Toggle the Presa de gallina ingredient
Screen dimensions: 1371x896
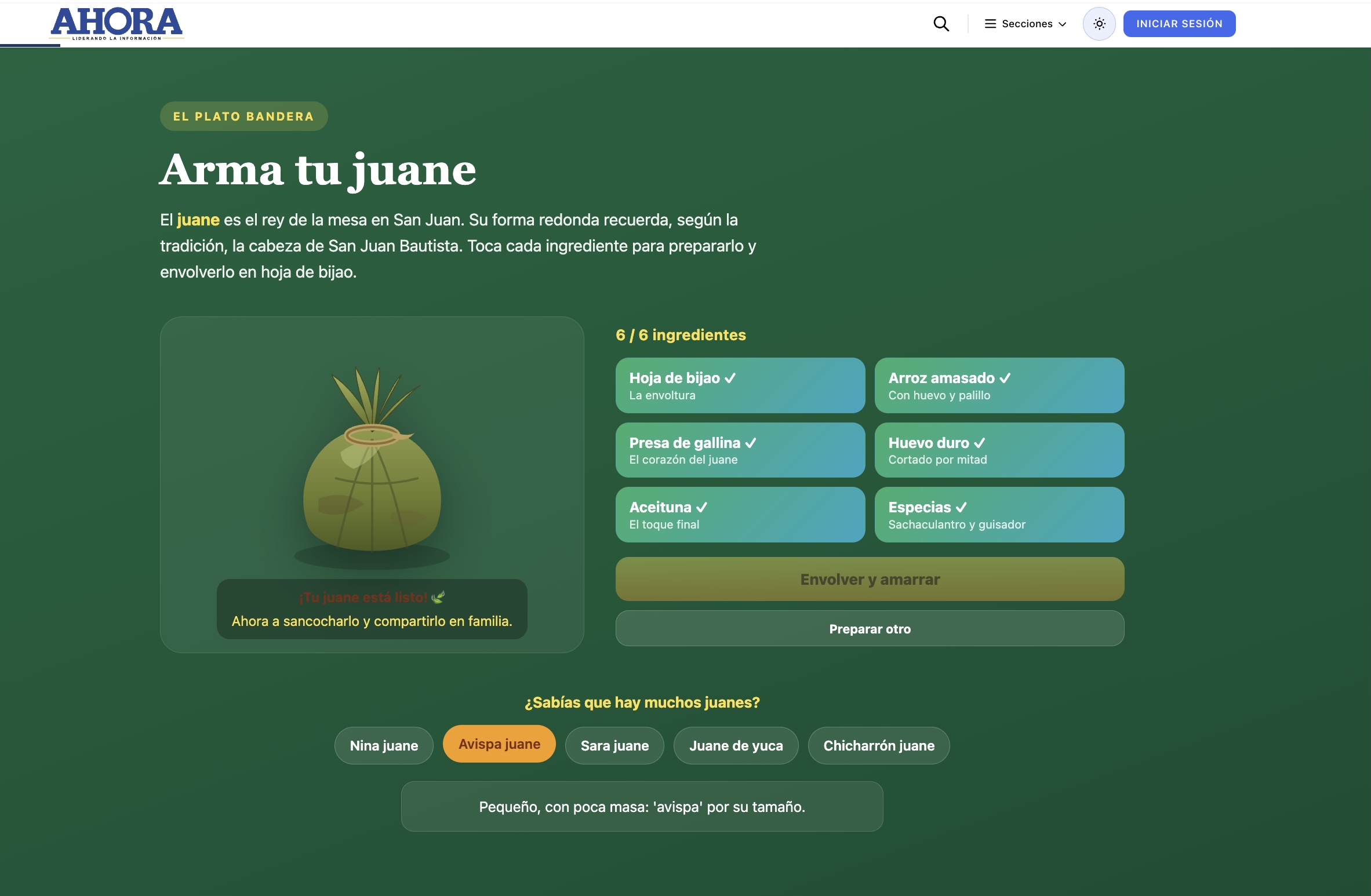tap(740, 450)
